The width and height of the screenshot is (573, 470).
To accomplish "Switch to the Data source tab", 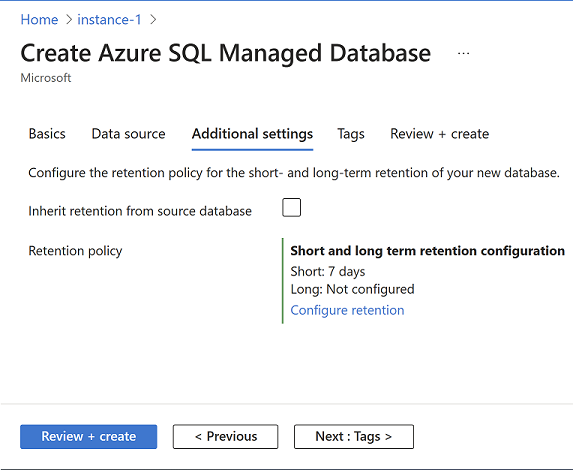I will 128,134.
